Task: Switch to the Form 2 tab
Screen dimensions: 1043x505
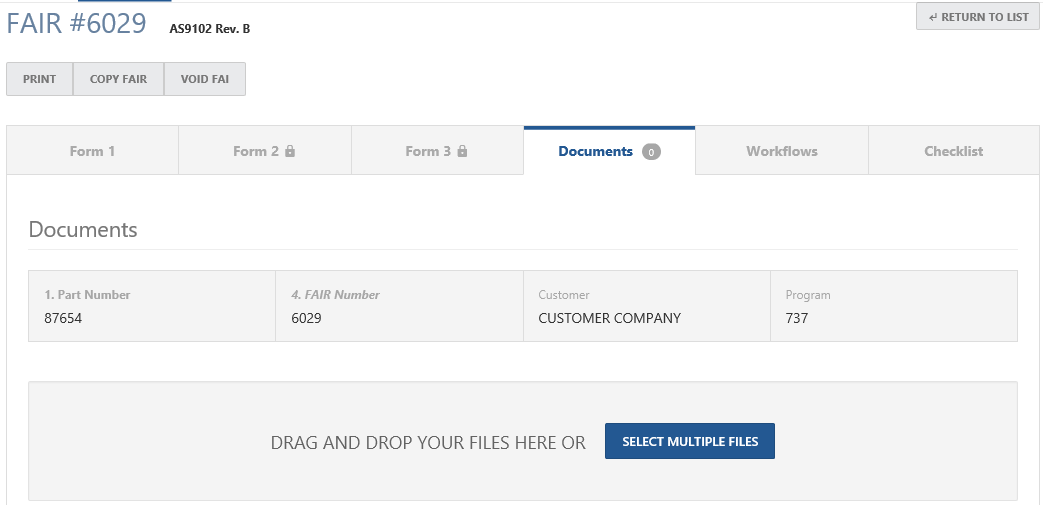Action: pos(265,150)
